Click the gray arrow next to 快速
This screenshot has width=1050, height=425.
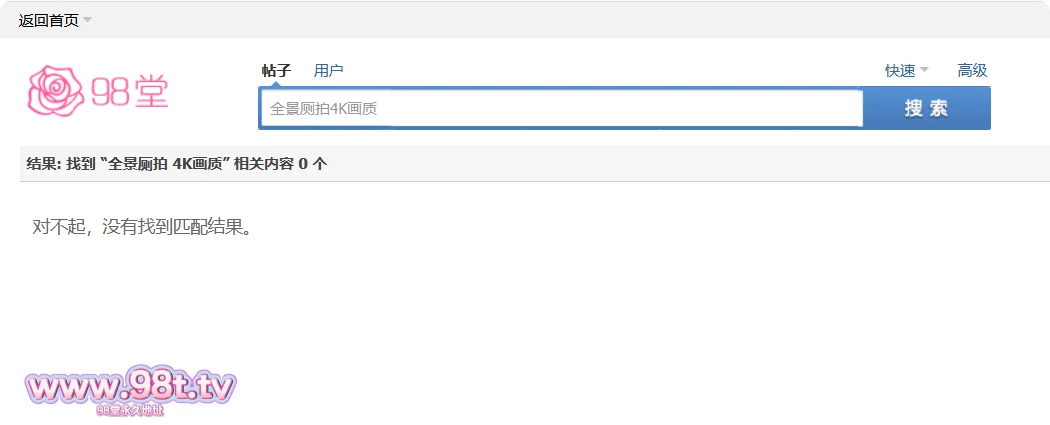click(x=924, y=70)
